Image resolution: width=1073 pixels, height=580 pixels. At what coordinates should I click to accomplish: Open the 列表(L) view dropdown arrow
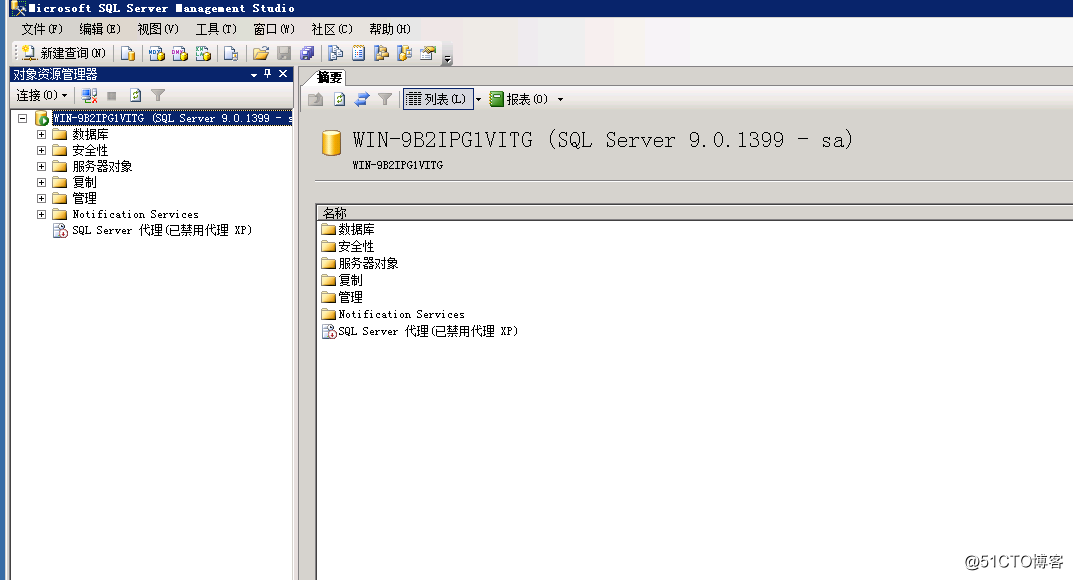478,99
